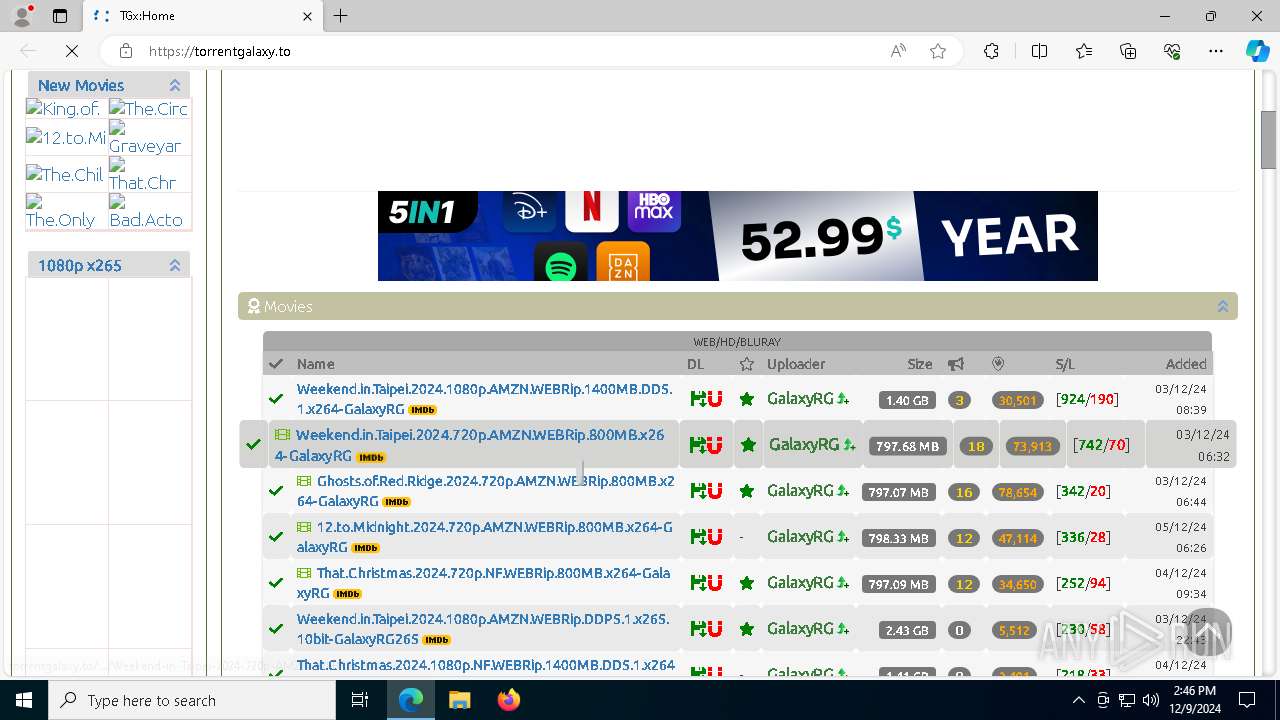Stop loading the page
This screenshot has height=720, width=1280.
point(73,51)
